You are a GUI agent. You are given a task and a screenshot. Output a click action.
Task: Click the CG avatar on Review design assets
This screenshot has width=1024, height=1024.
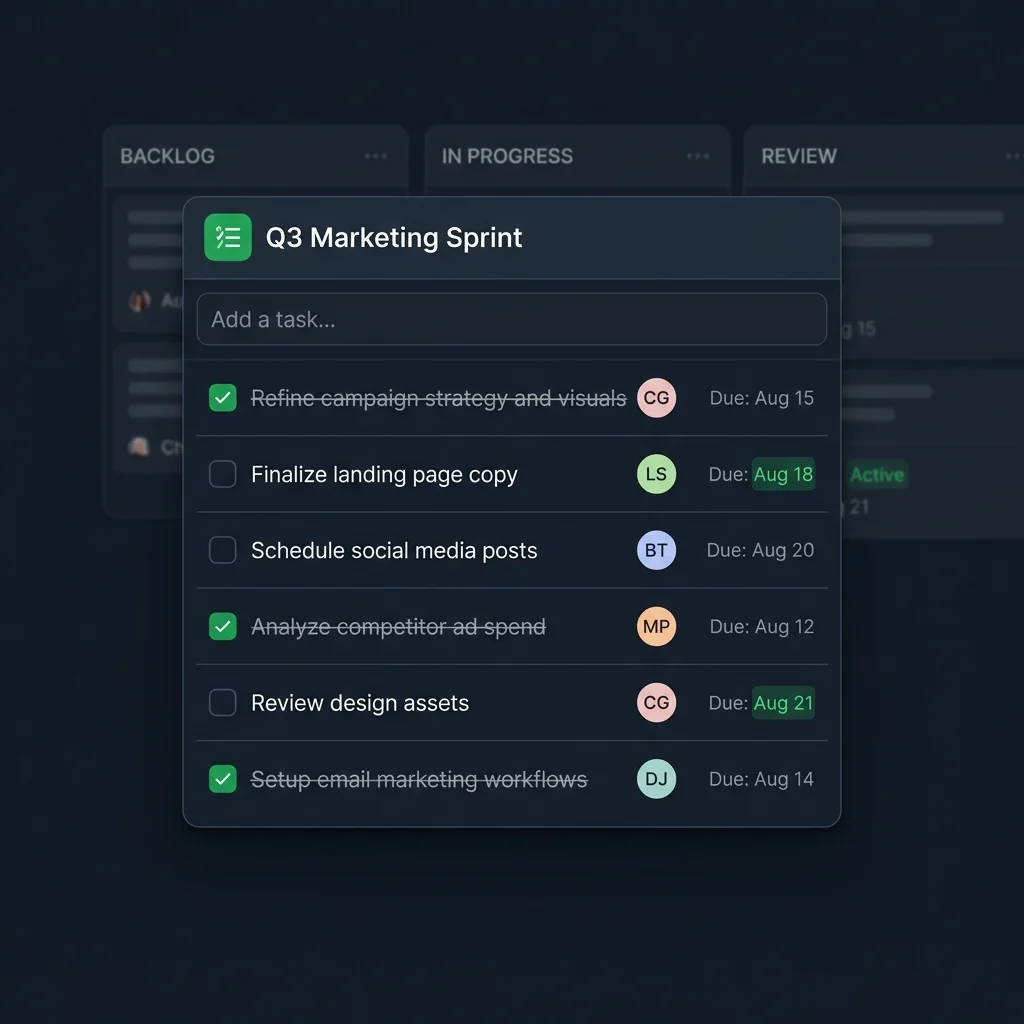pos(656,703)
